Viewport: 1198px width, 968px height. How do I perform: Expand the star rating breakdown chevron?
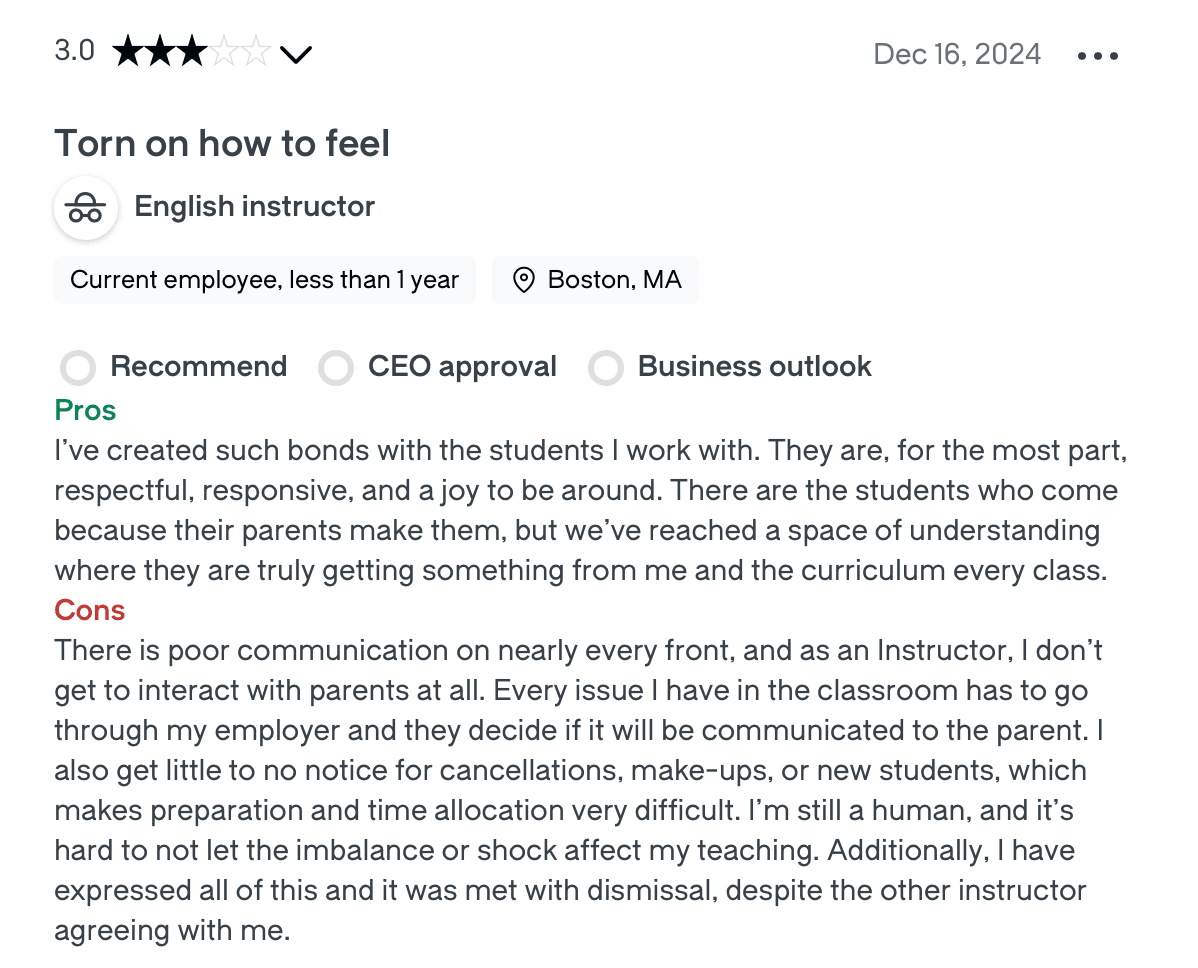tap(296, 54)
